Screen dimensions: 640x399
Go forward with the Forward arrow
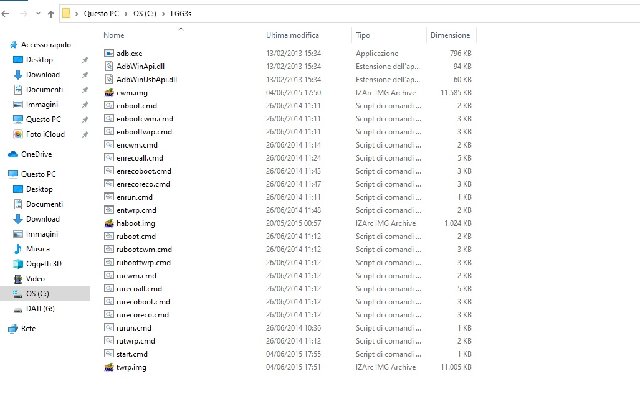coord(23,14)
